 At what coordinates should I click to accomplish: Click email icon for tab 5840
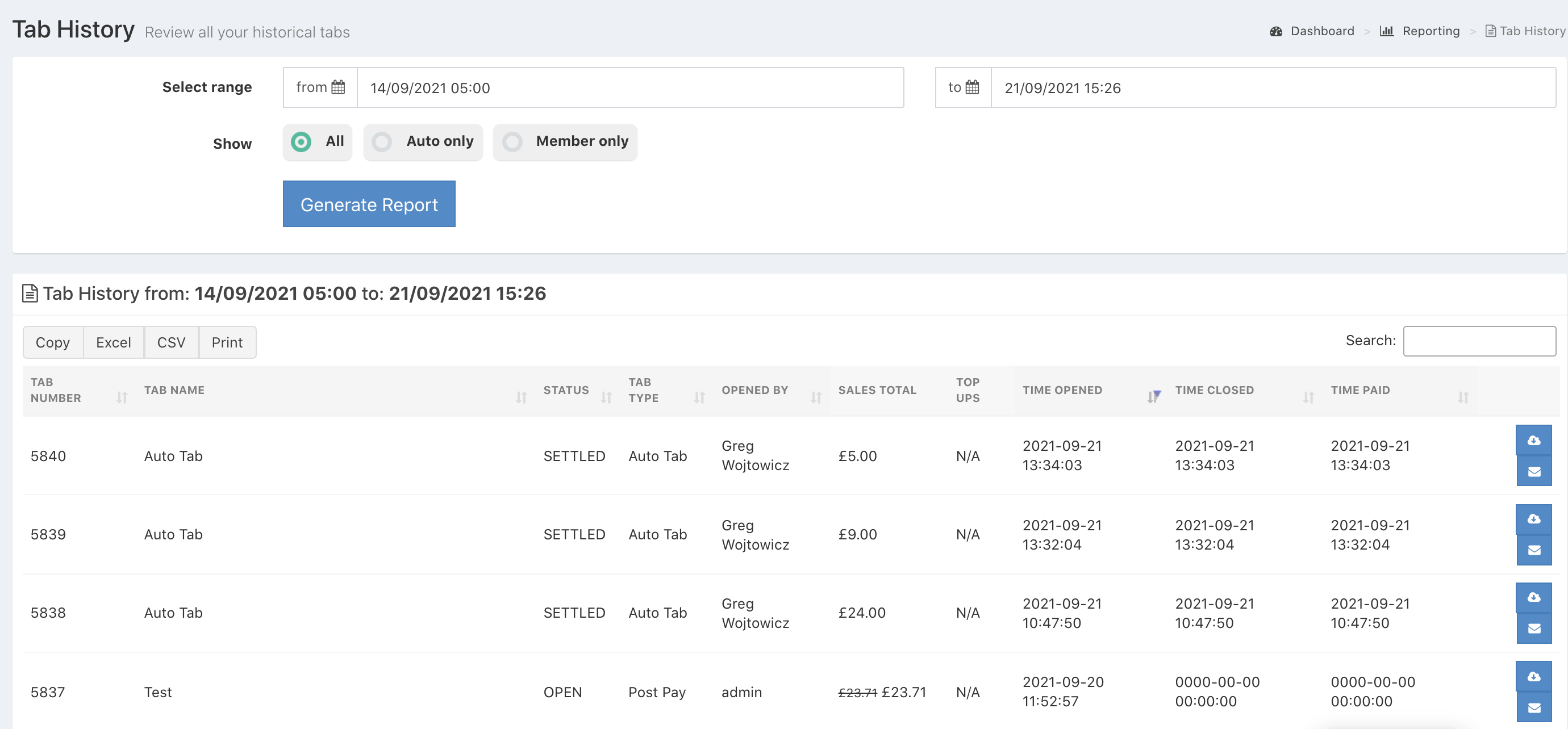[x=1533, y=472]
